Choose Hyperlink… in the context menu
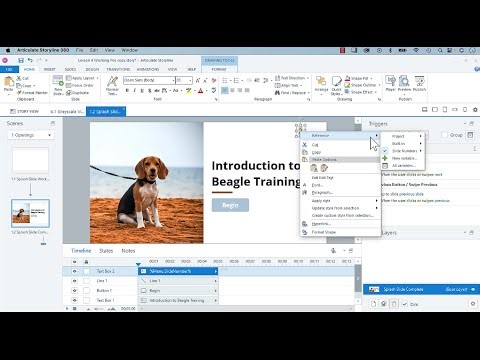The image size is (480, 360). point(340,224)
